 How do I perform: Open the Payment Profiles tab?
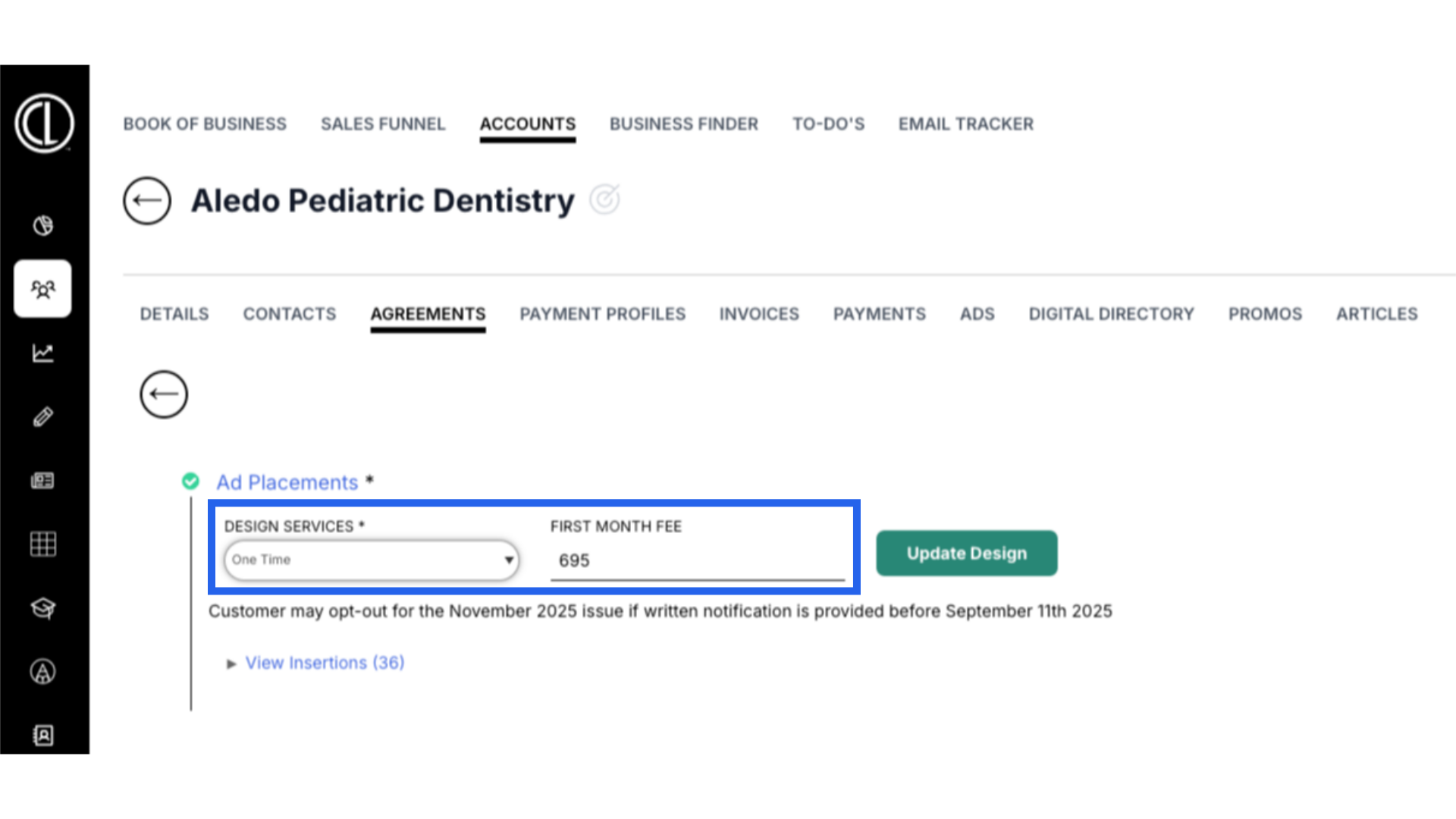(x=603, y=314)
